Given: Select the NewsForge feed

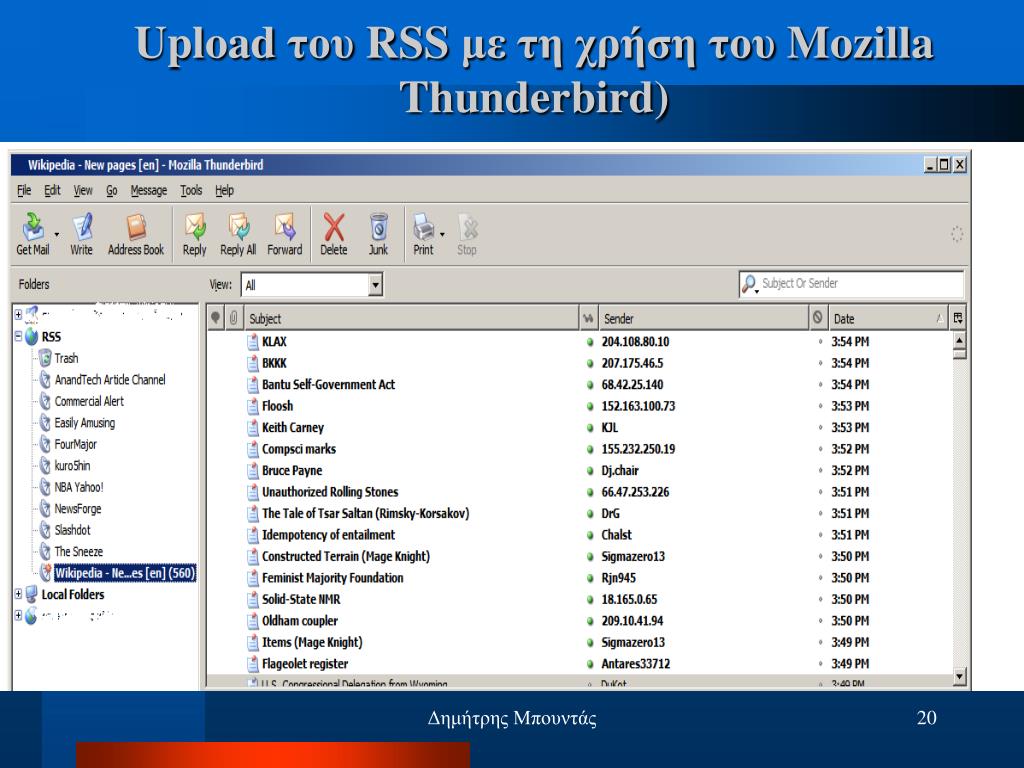Looking at the screenshot, I should click(78, 509).
